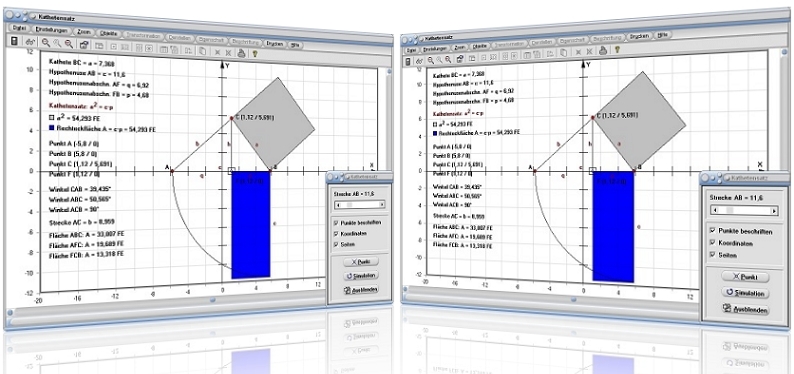Open the calculator icon in left window toolbar
The width and height of the screenshot is (794, 374).
[15, 41]
